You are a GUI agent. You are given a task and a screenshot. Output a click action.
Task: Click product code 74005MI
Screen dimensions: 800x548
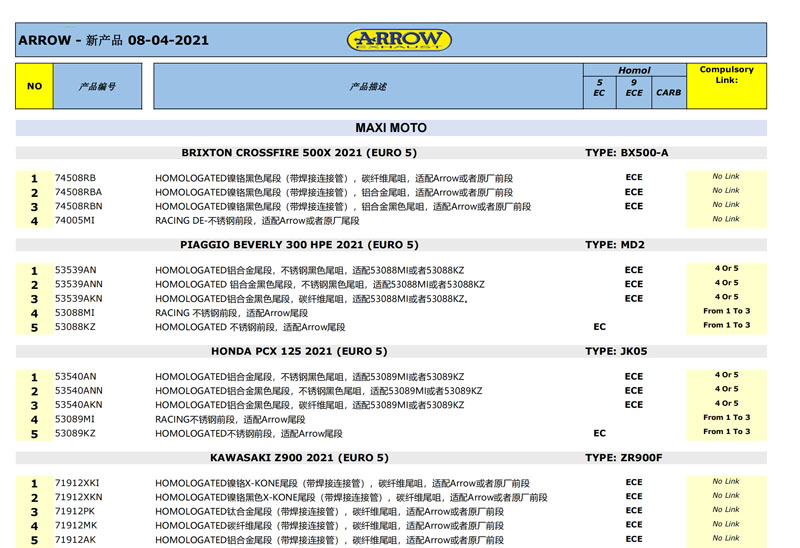coord(74,220)
